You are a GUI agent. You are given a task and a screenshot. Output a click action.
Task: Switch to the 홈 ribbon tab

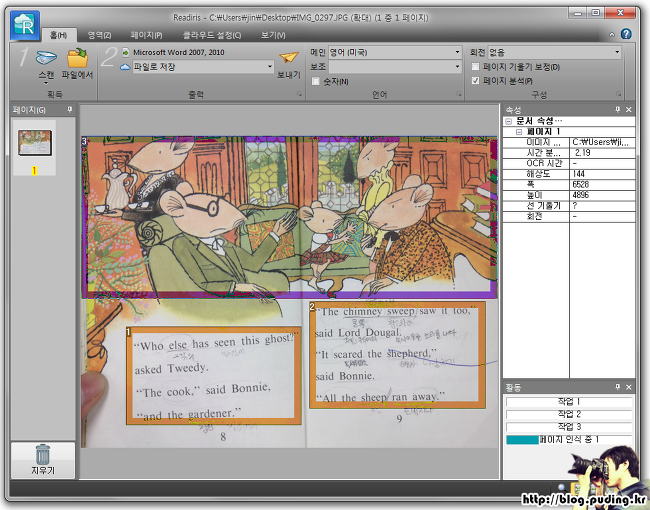58,35
